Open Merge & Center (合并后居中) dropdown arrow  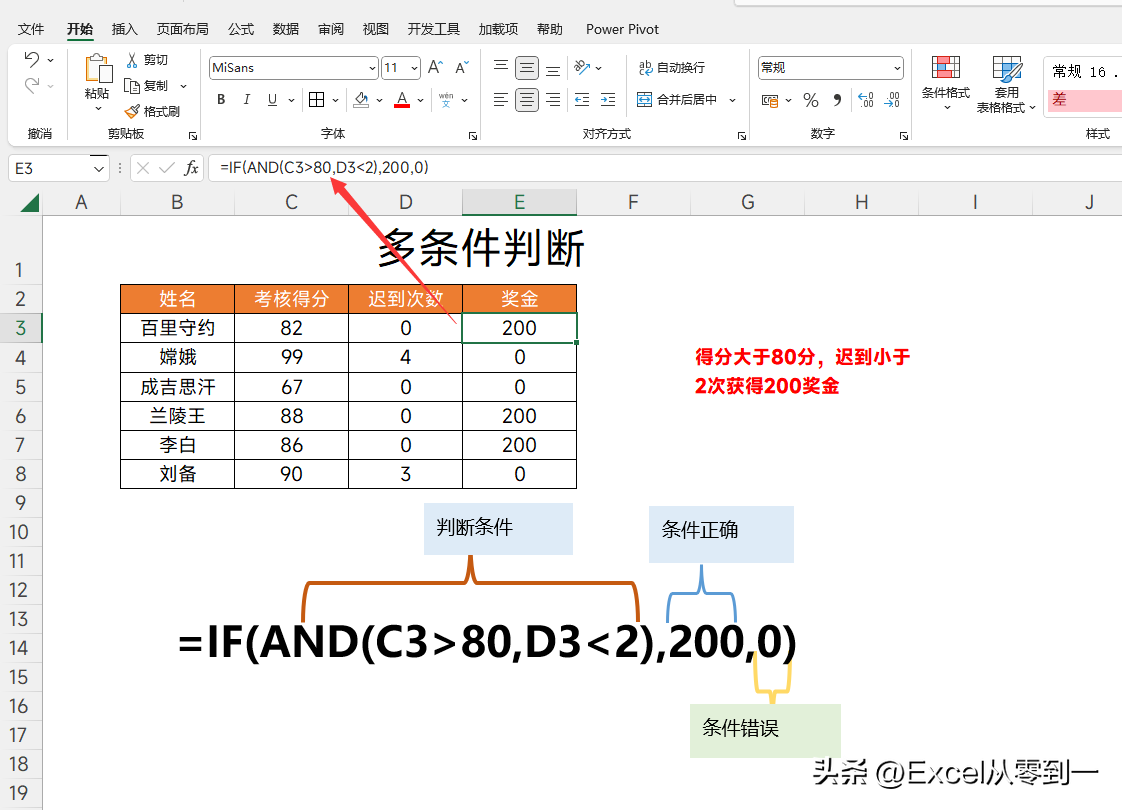click(732, 100)
